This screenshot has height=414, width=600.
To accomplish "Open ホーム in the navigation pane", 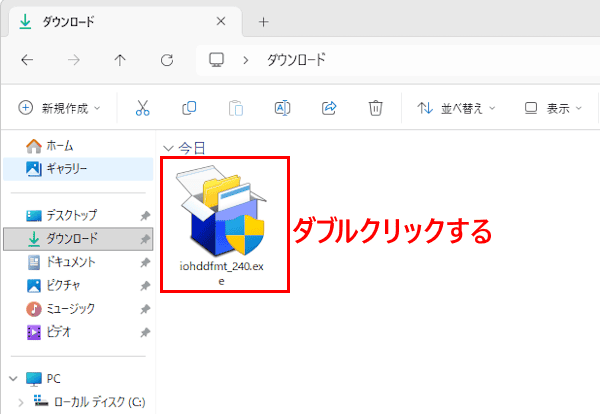I will point(78,146).
